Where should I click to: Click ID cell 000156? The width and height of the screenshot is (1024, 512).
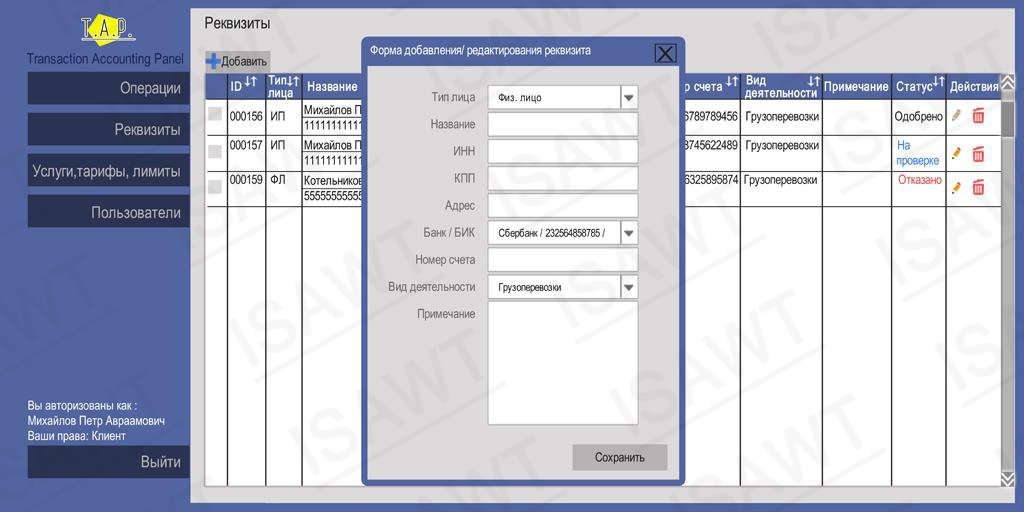coord(246,117)
